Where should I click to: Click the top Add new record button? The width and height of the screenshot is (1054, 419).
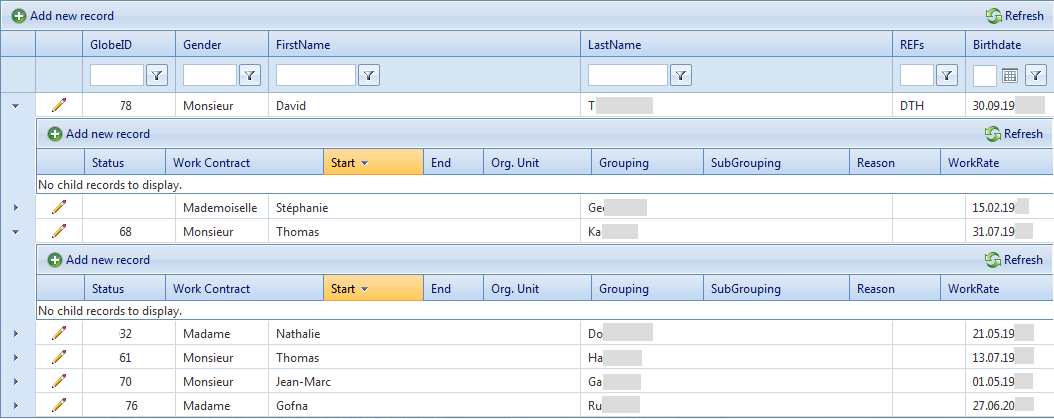(x=63, y=16)
